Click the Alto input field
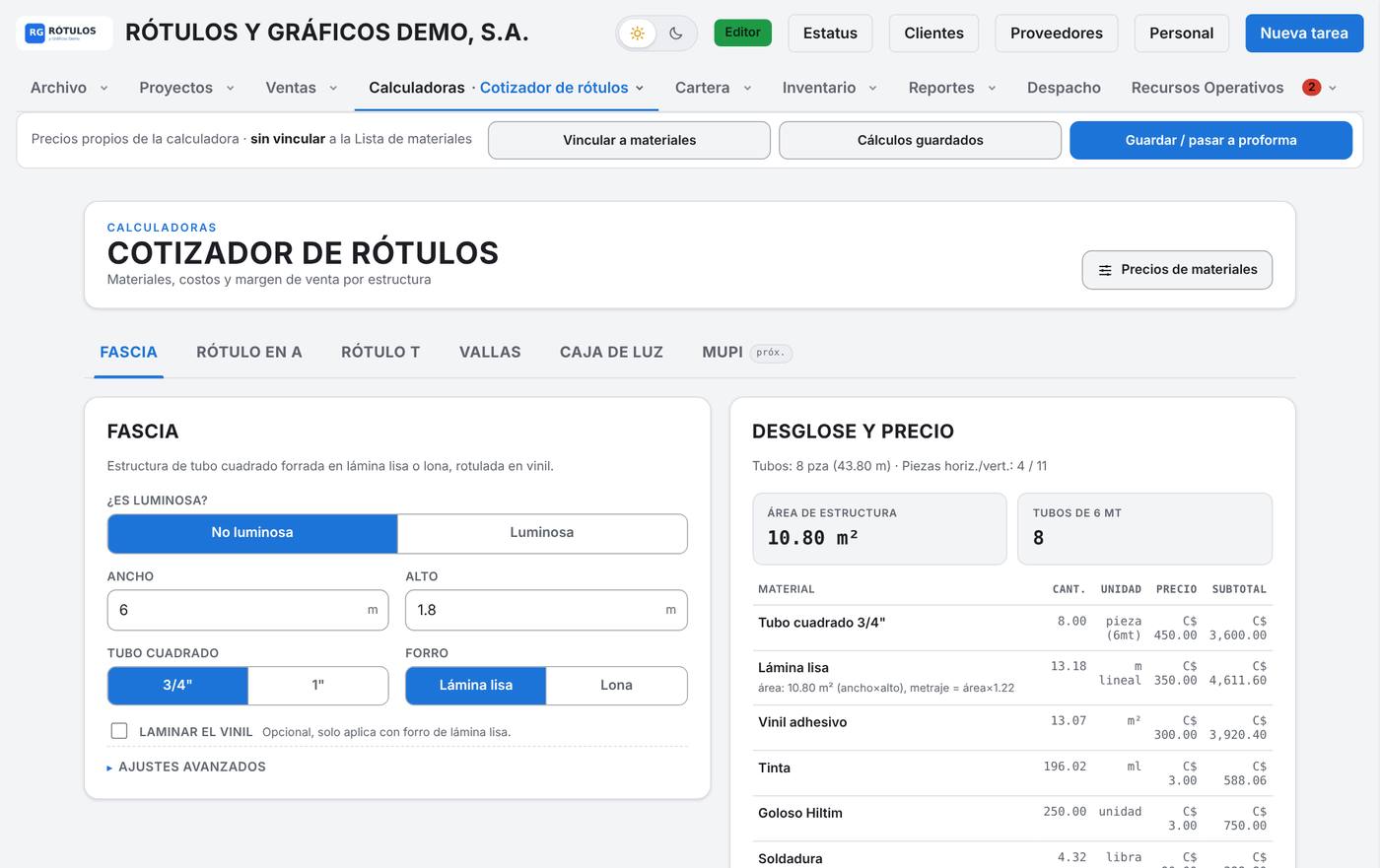 (x=546, y=610)
